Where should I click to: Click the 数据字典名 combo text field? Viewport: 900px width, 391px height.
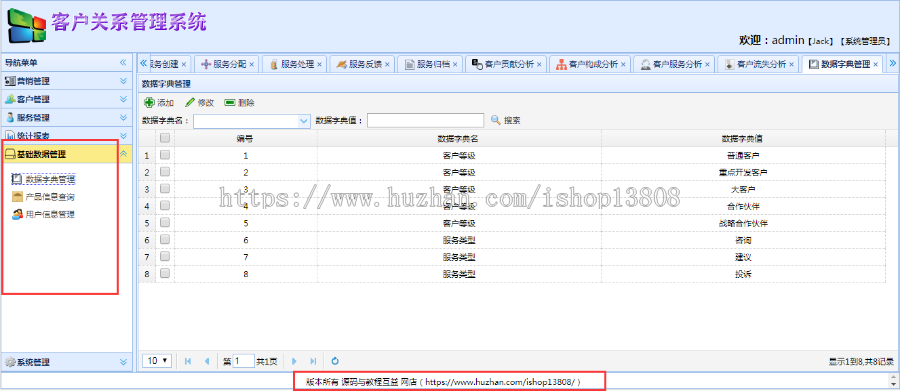click(246, 121)
